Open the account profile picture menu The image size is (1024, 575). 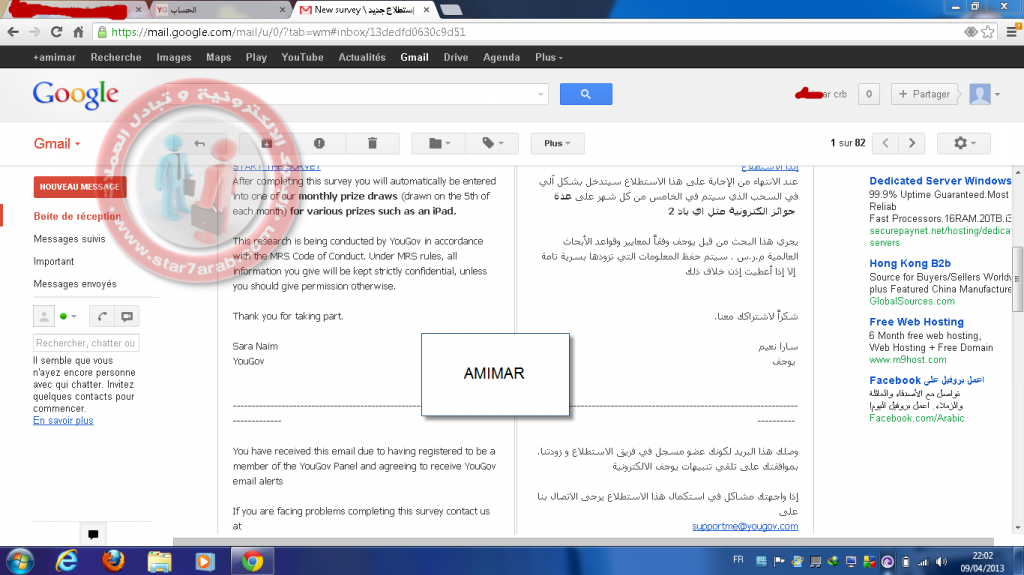coord(984,94)
